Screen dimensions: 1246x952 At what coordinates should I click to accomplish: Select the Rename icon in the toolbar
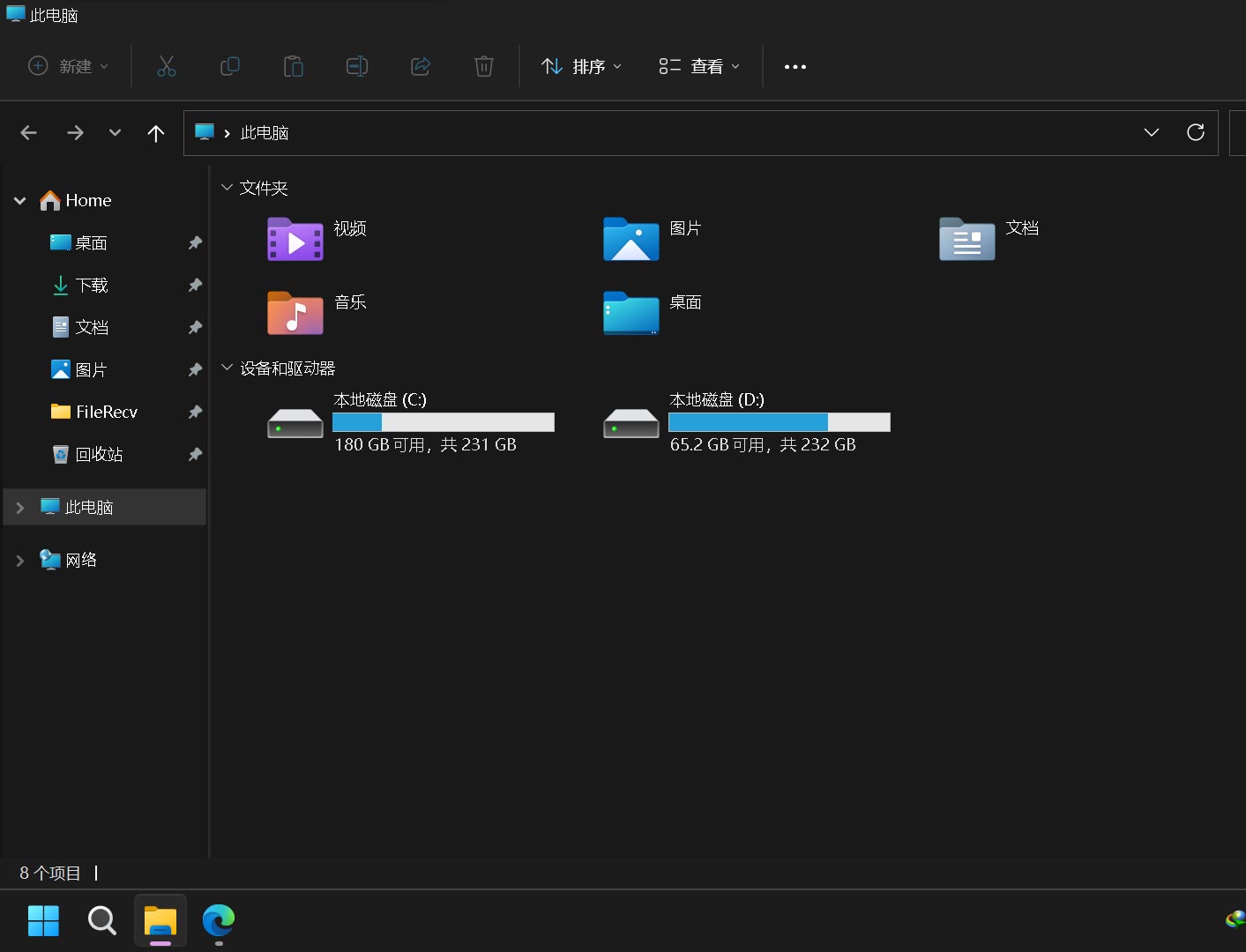click(x=357, y=66)
